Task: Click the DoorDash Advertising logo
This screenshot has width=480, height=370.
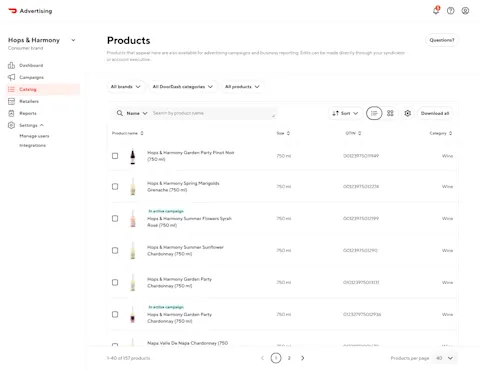Action: [x=30, y=11]
